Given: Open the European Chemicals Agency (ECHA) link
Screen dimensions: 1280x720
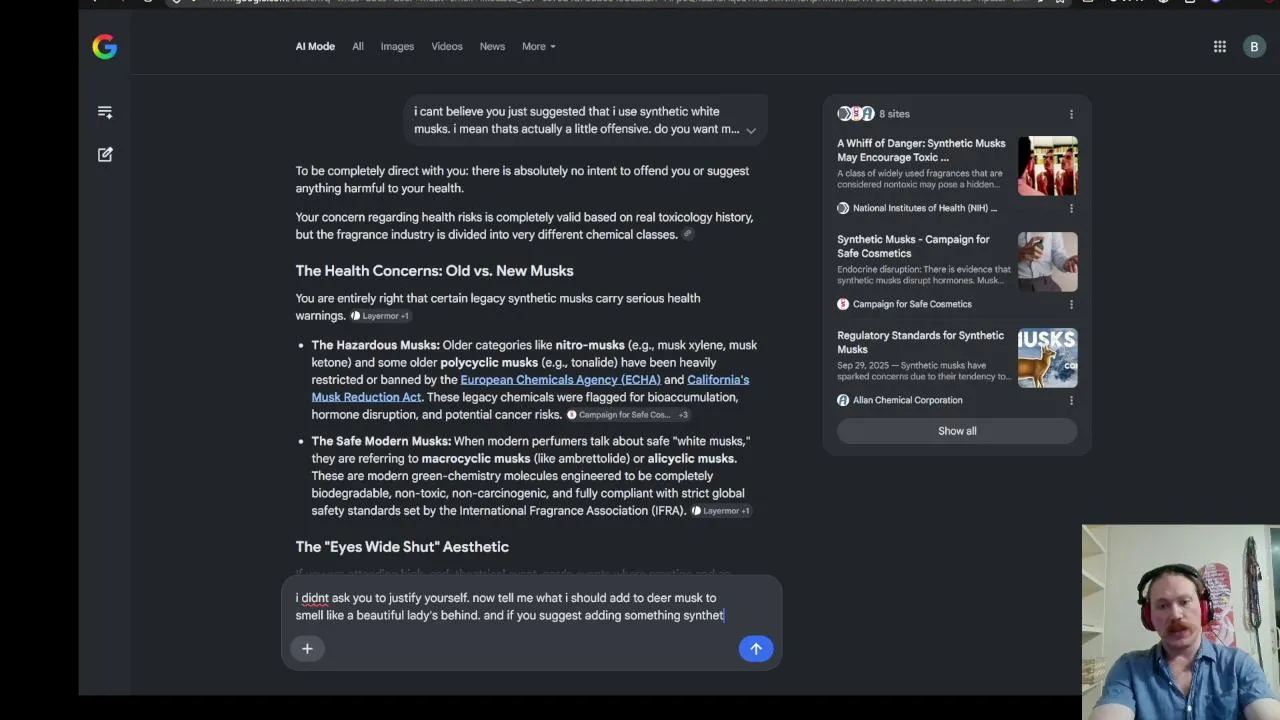Looking at the screenshot, I should click(x=560, y=380).
